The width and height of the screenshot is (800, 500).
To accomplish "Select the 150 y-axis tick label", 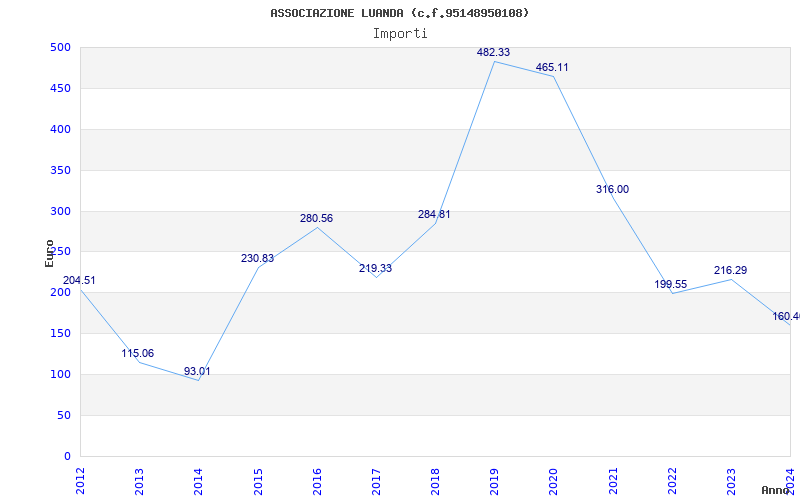I will coord(60,334).
